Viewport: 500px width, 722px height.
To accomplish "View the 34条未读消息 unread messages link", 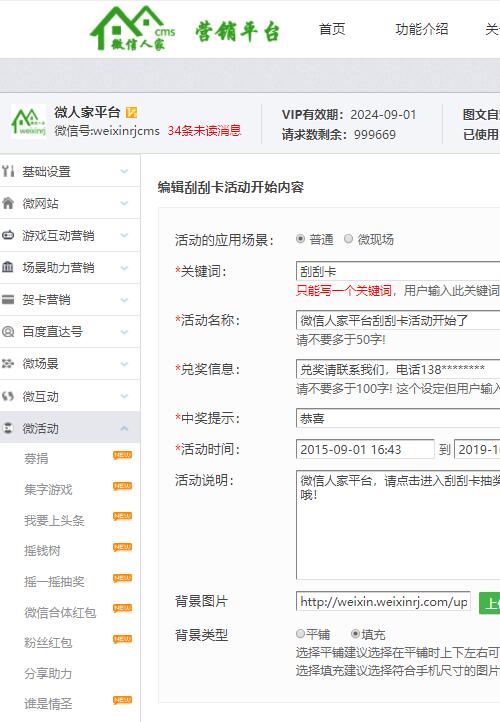I will point(204,131).
